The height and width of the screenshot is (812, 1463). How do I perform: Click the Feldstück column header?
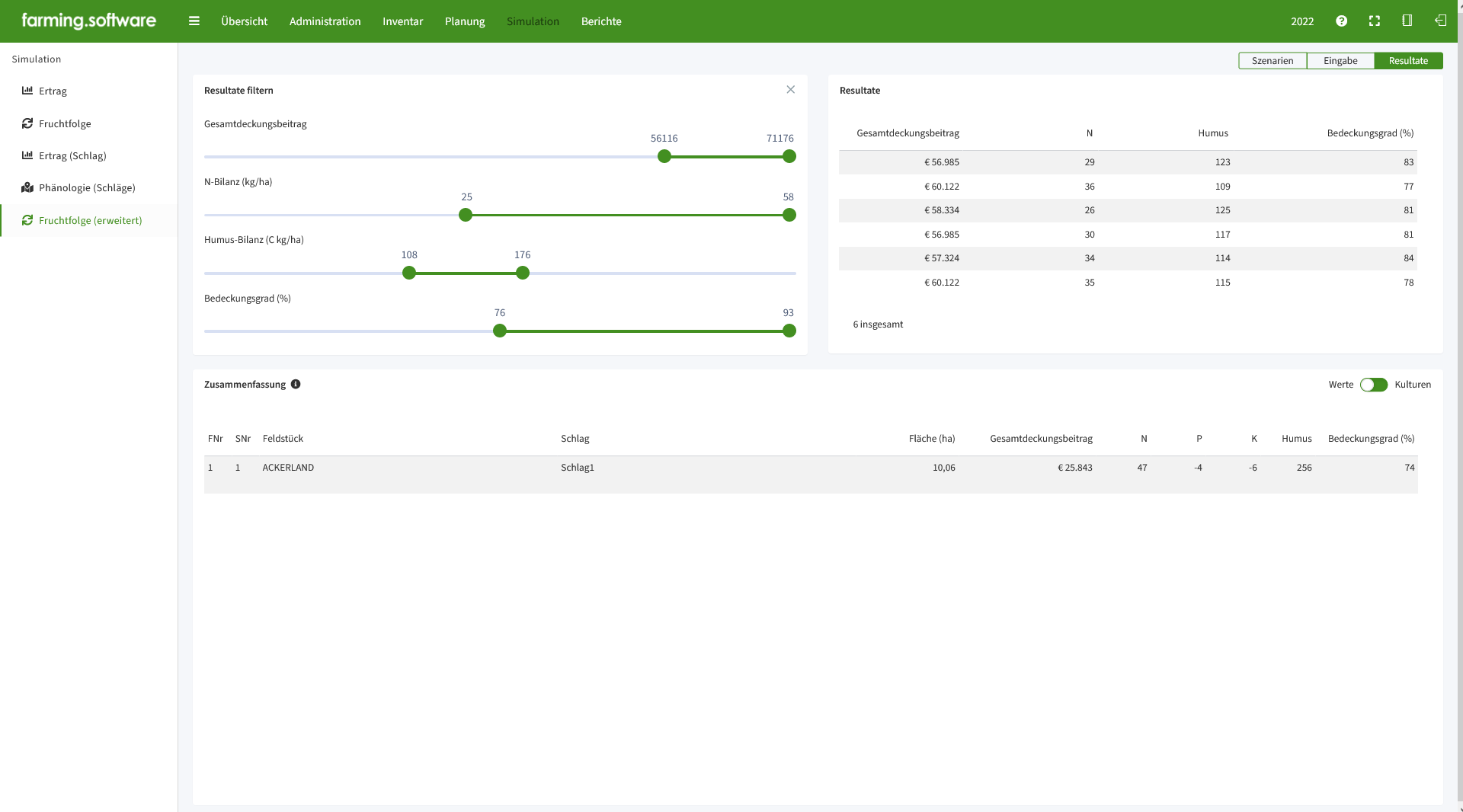283,439
